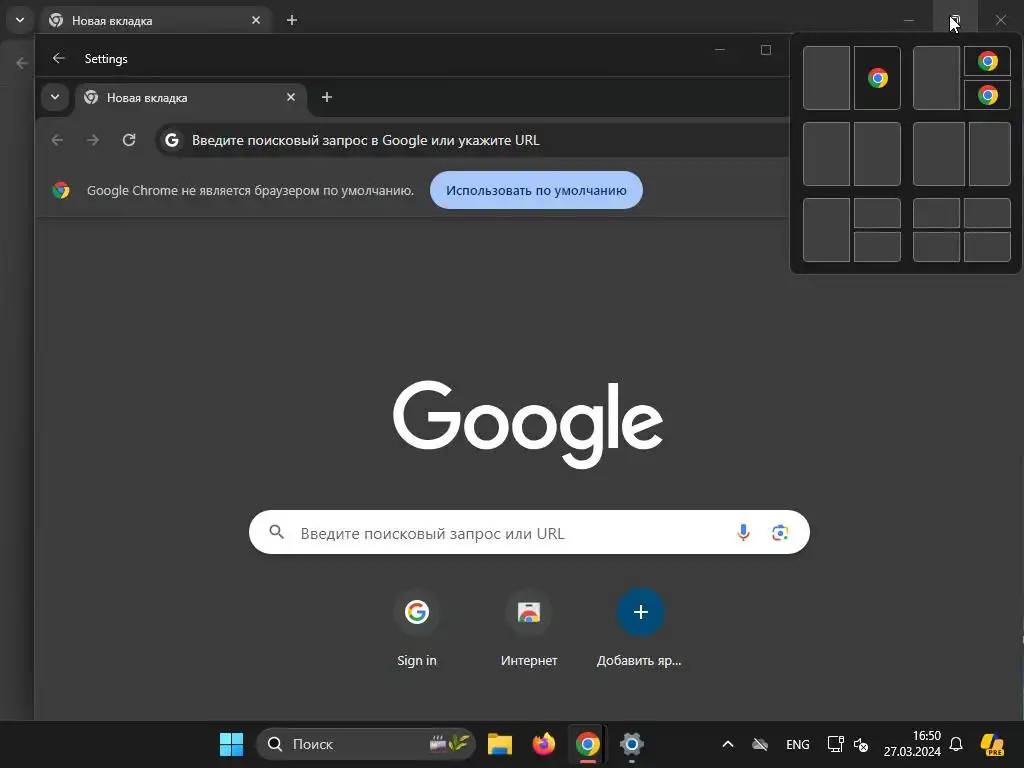The height and width of the screenshot is (768, 1024).
Task: Snap to right half zone with Chrome icon
Action: (x=877, y=78)
